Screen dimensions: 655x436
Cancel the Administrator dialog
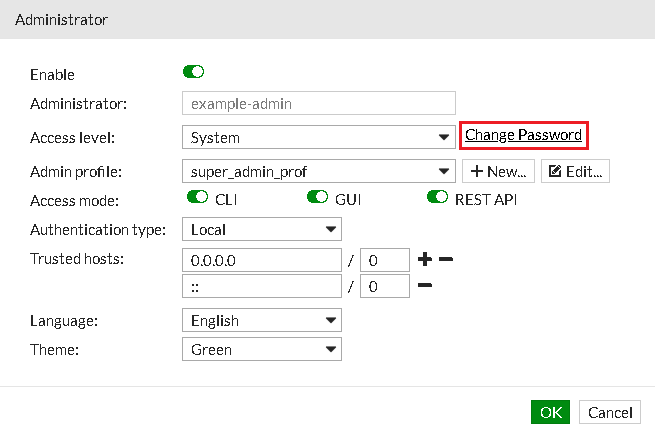tap(610, 412)
